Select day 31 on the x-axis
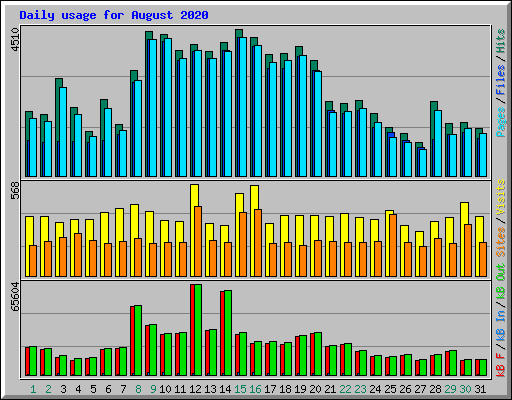Viewport: 512px width, 400px height. pos(480,389)
